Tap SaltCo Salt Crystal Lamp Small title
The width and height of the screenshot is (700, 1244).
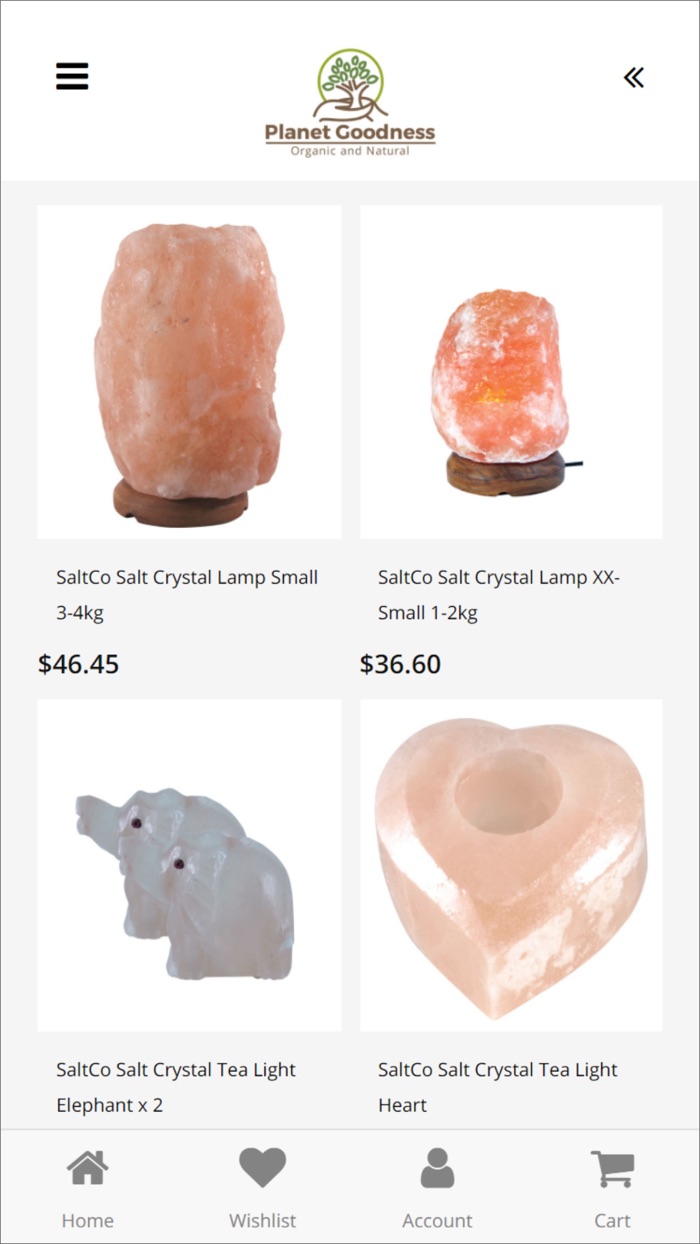tap(187, 595)
